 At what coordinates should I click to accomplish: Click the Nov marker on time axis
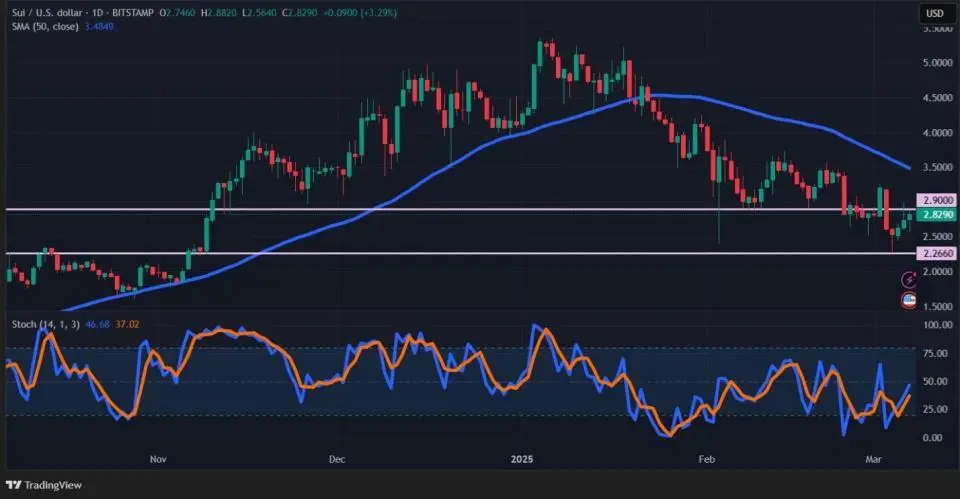click(x=157, y=459)
